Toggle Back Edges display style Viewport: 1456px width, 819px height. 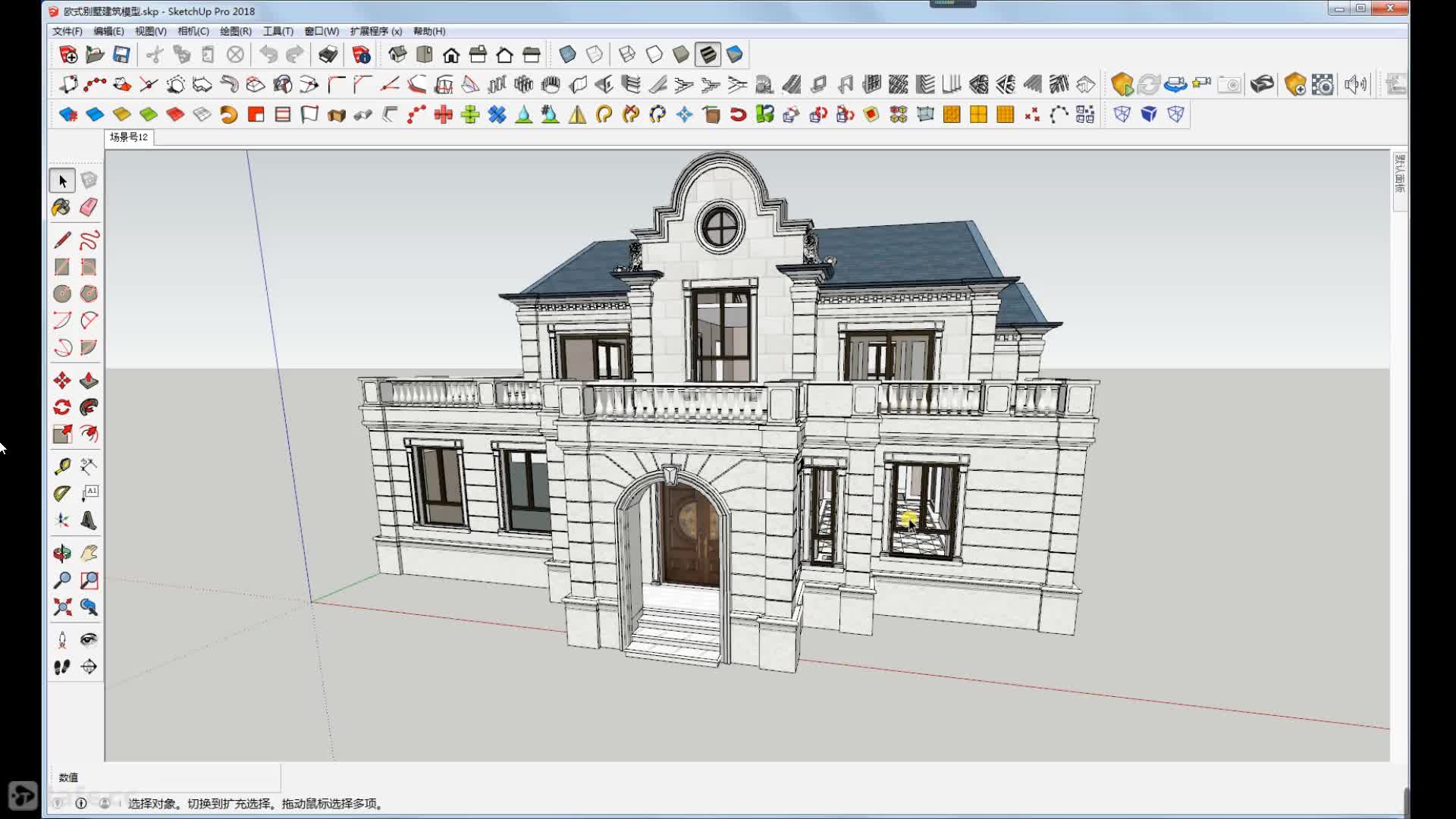(595, 55)
